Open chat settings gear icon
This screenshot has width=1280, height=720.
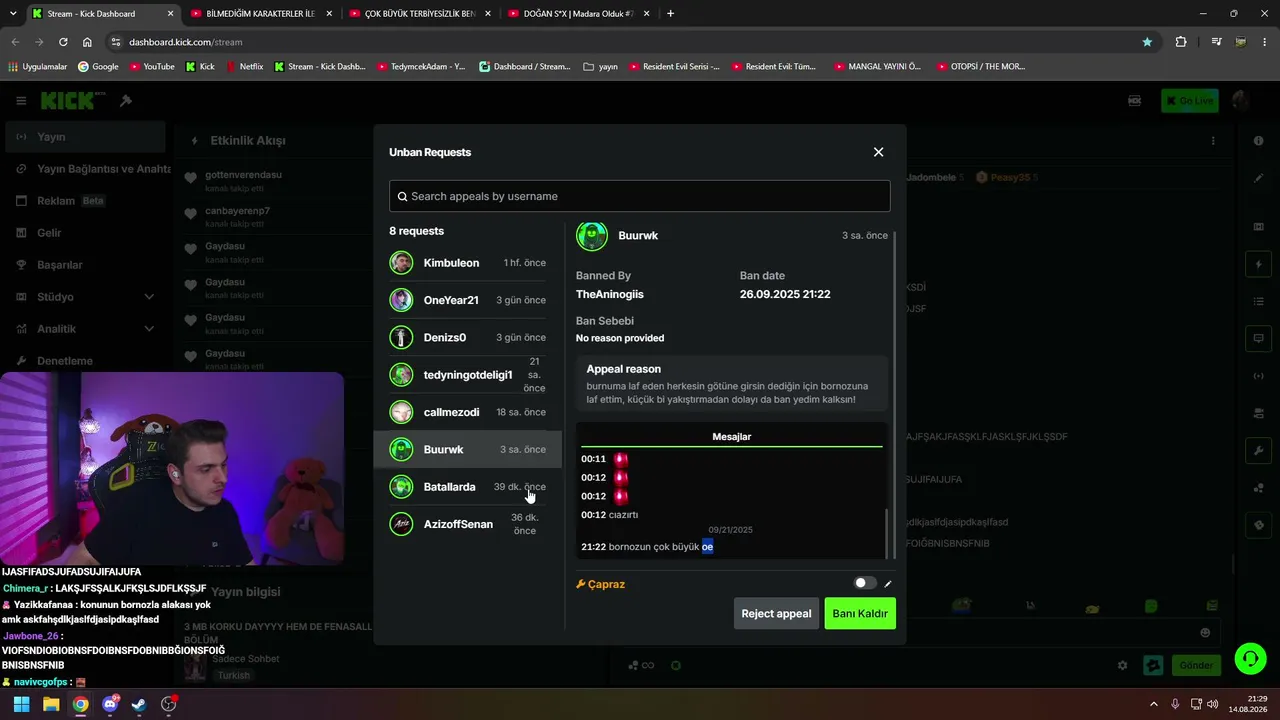pyautogui.click(x=1122, y=665)
